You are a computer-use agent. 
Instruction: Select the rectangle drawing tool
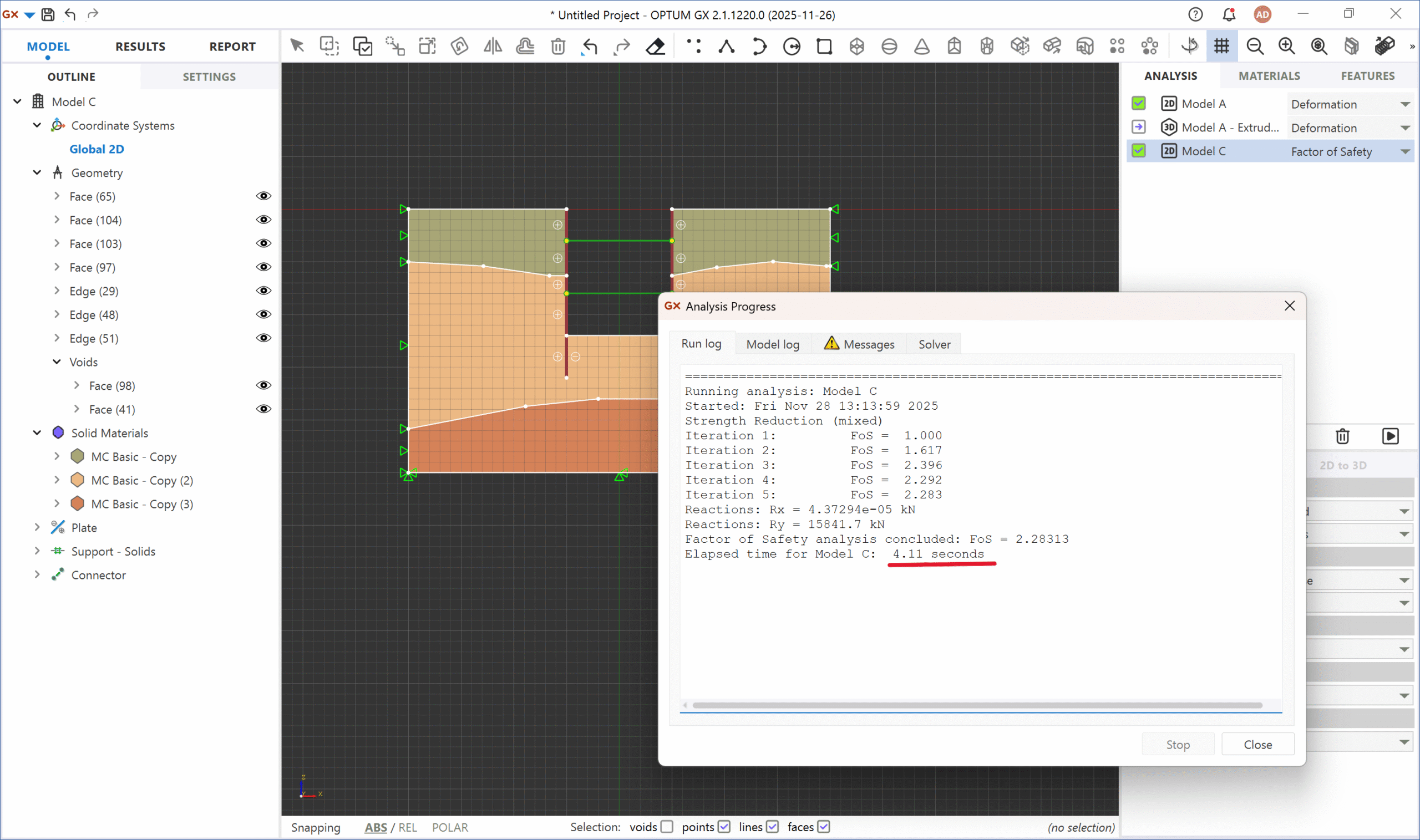pos(824,46)
